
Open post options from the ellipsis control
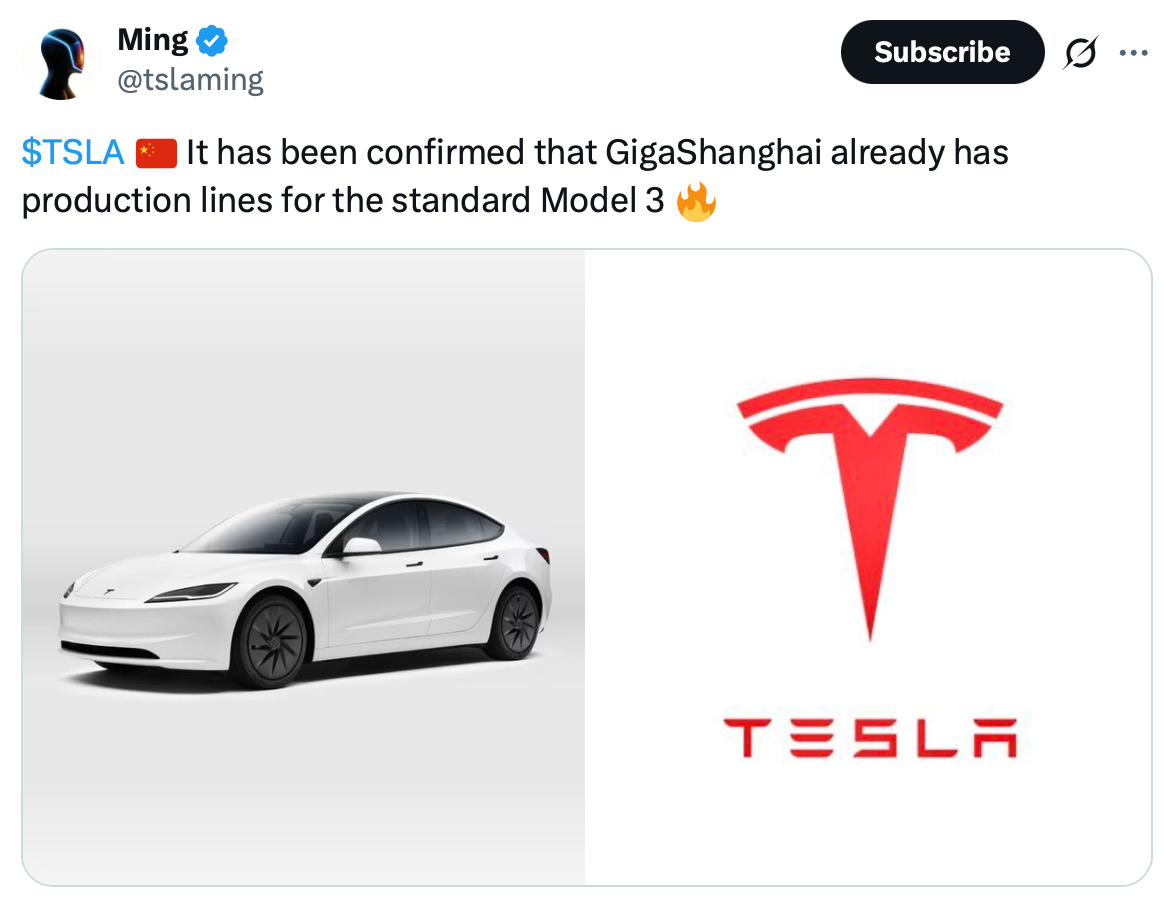point(1133,51)
